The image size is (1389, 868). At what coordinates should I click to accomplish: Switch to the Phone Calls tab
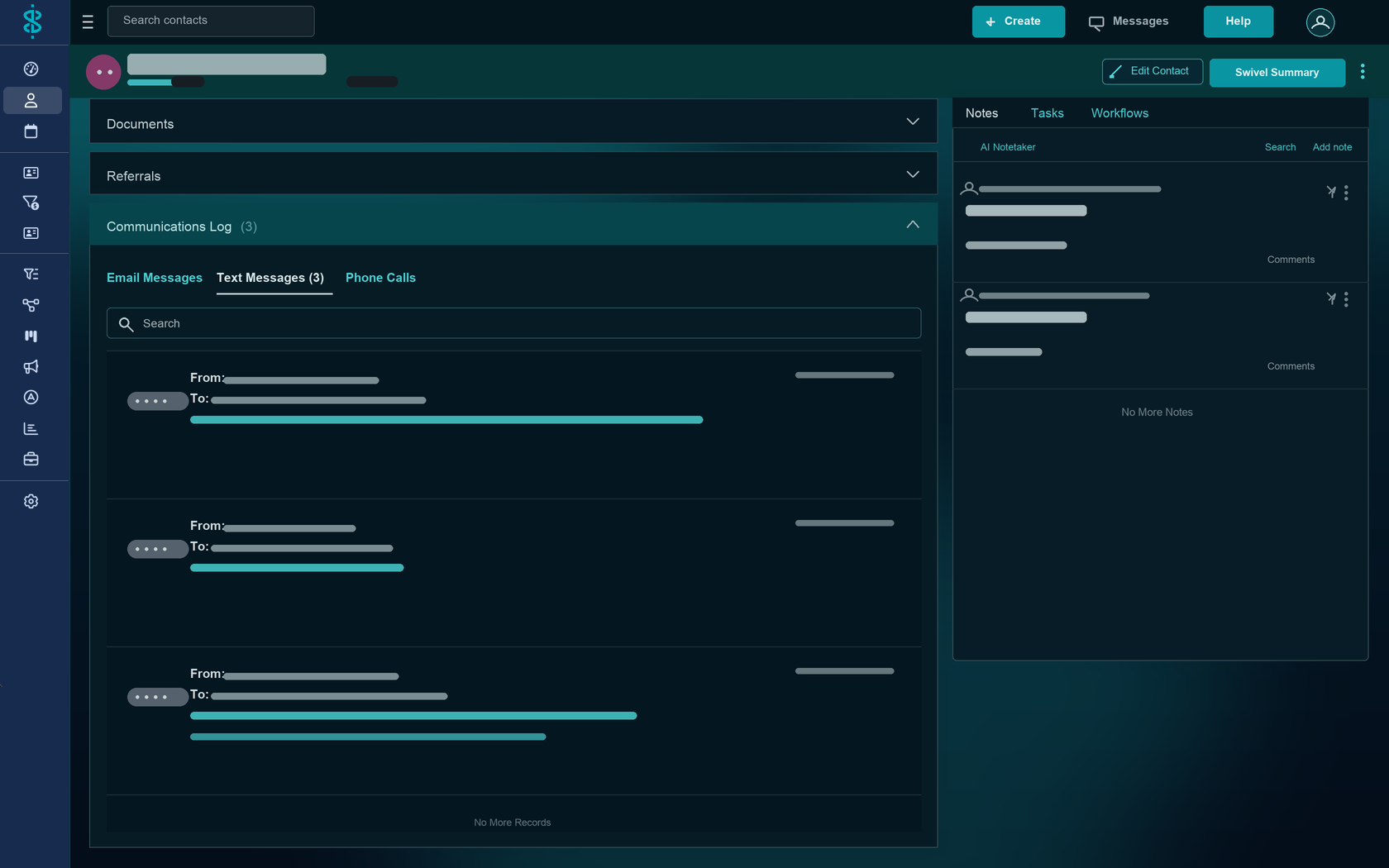pos(380,278)
